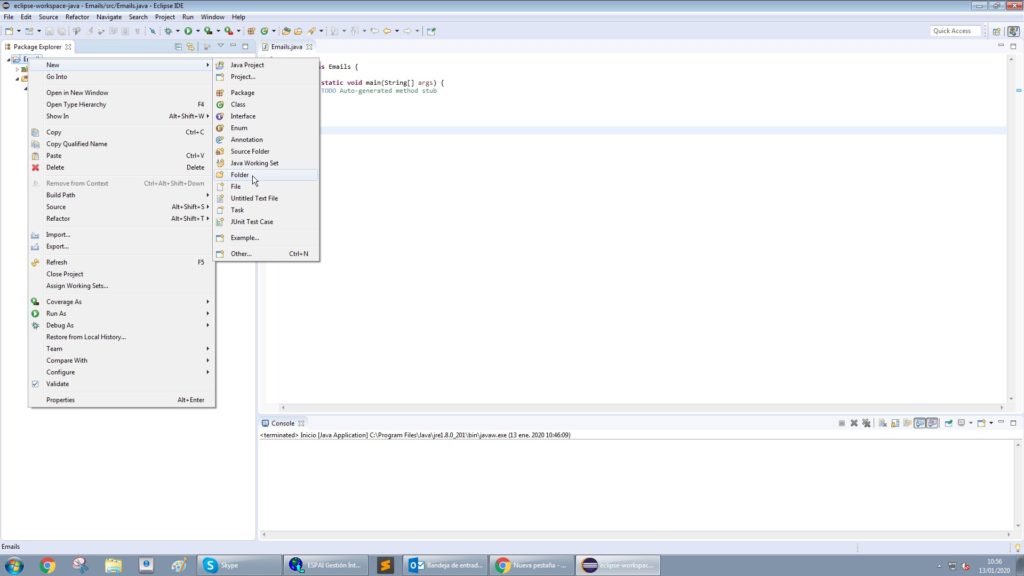Open the Run button dropdown arrow

click(x=198, y=31)
